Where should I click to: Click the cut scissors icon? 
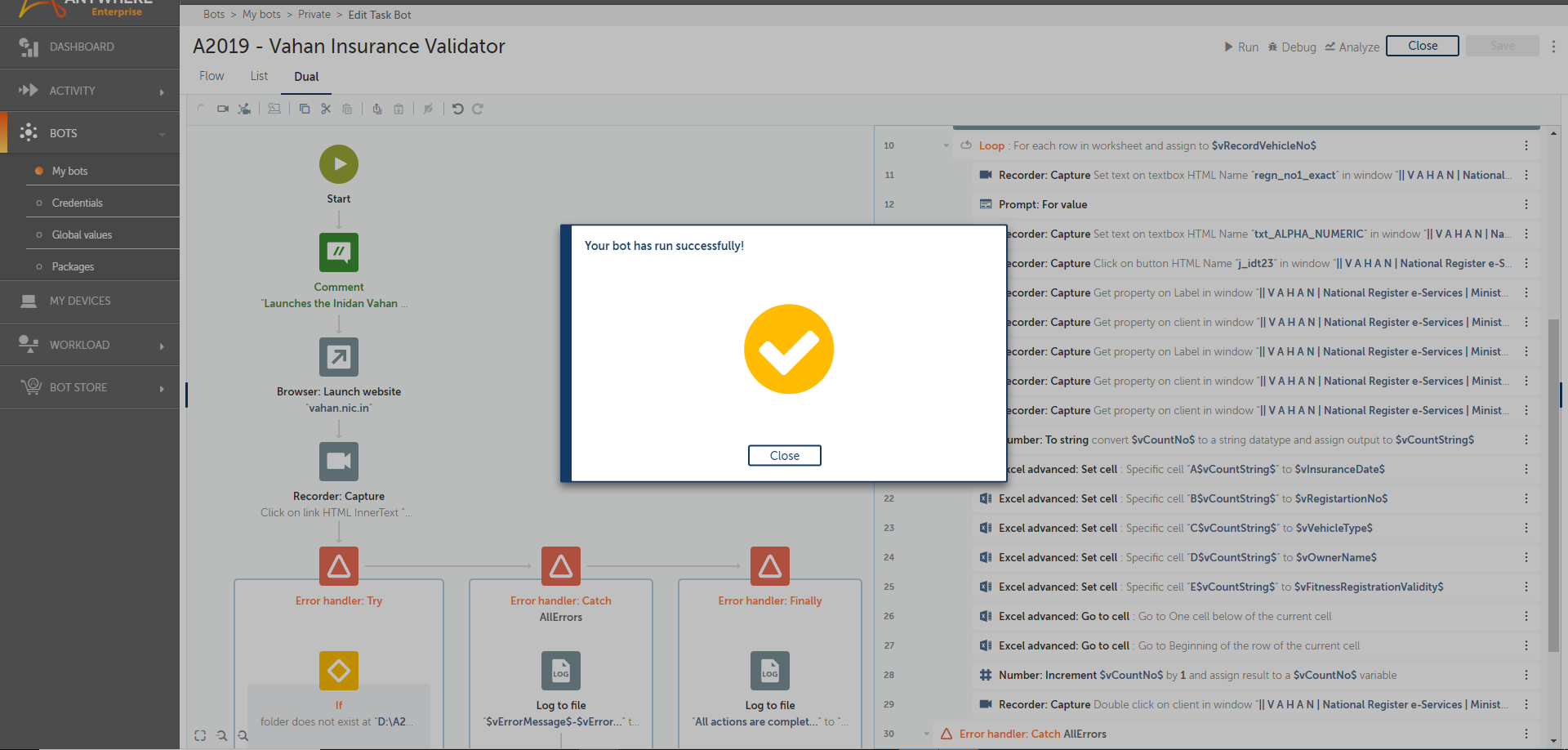tap(326, 109)
